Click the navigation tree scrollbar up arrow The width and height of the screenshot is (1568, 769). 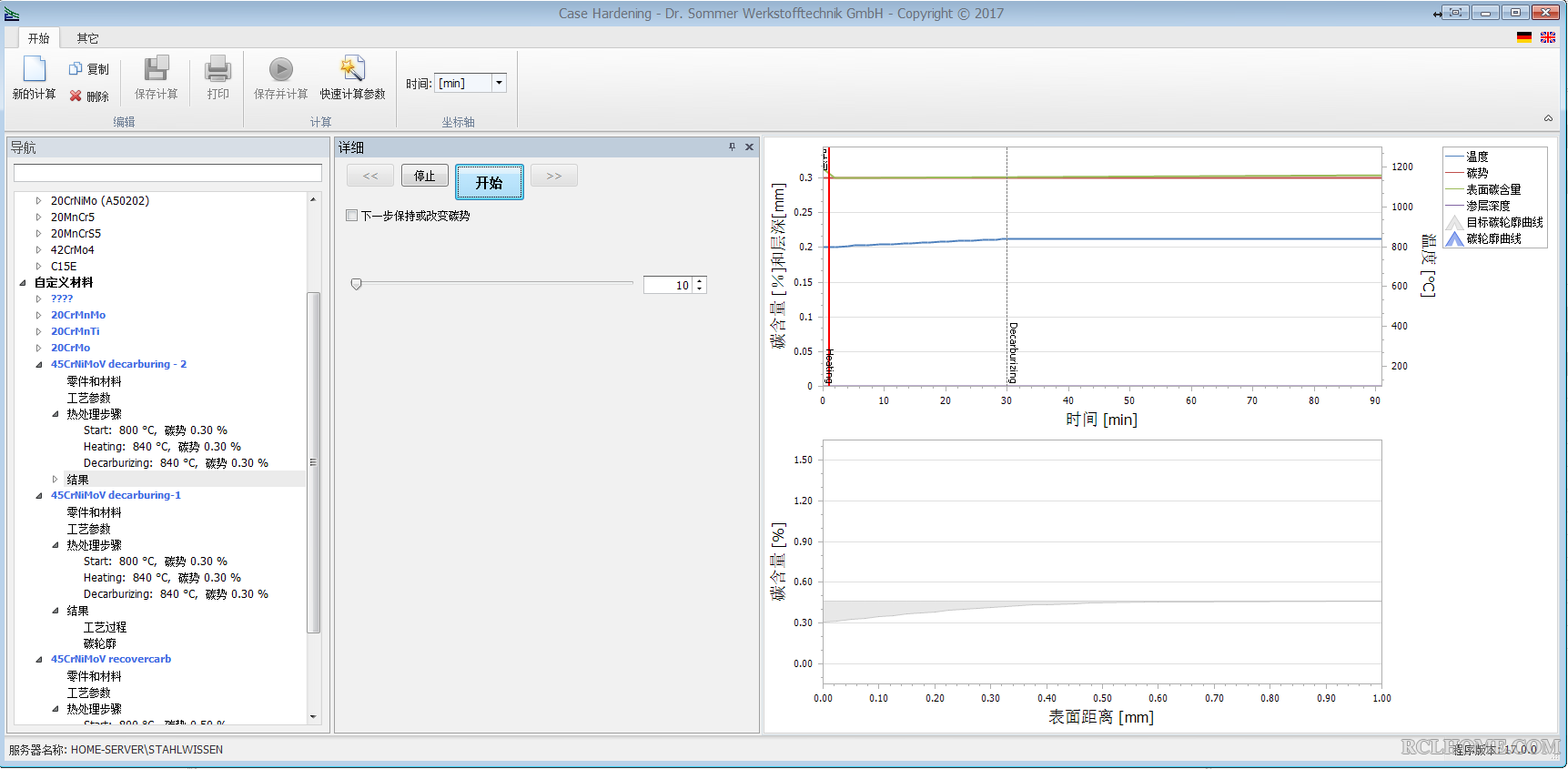pyautogui.click(x=313, y=199)
